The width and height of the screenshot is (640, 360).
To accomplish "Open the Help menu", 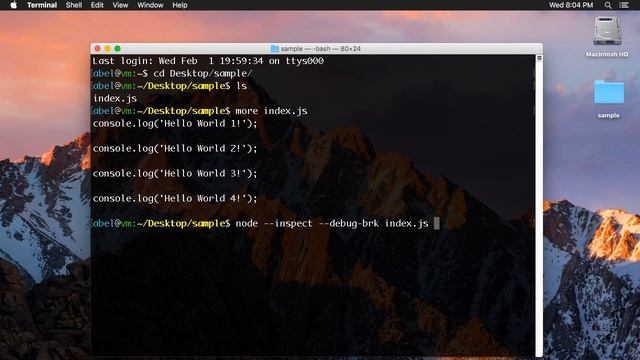I will click(x=180, y=5).
